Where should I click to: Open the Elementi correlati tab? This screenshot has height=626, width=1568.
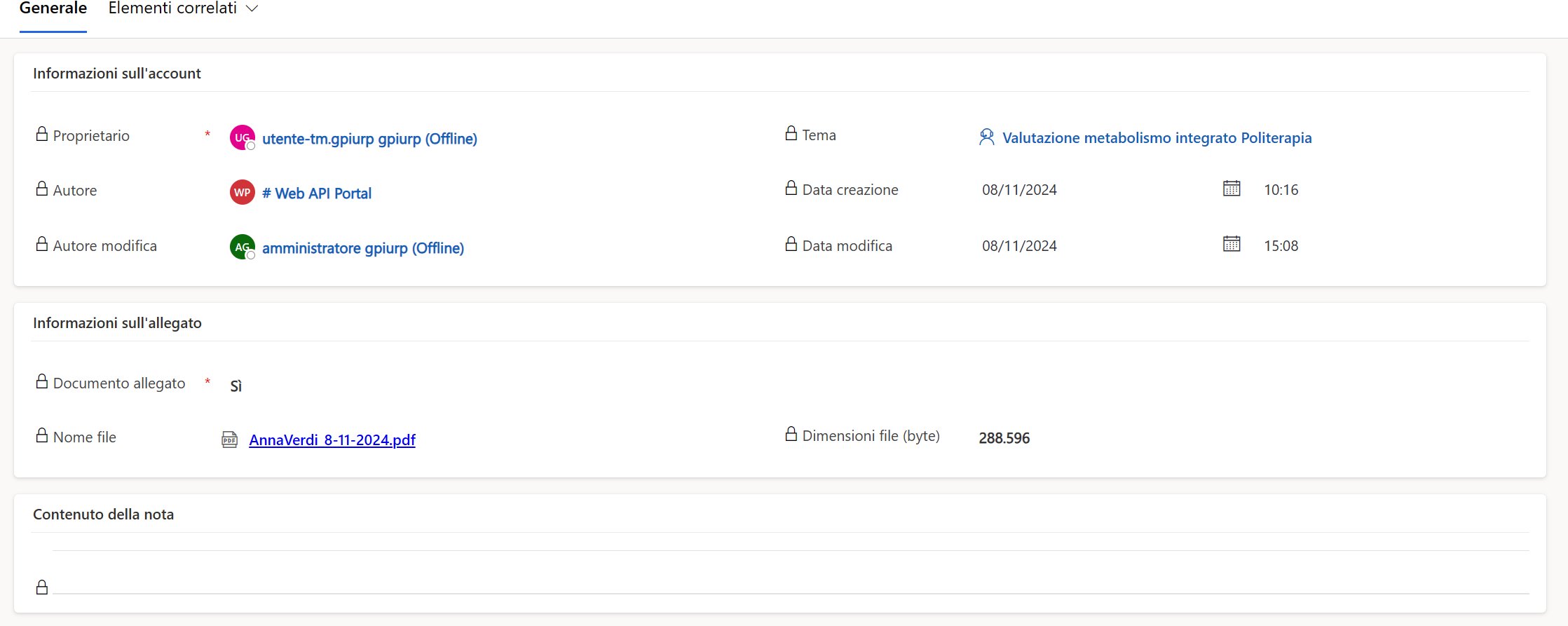(x=172, y=8)
